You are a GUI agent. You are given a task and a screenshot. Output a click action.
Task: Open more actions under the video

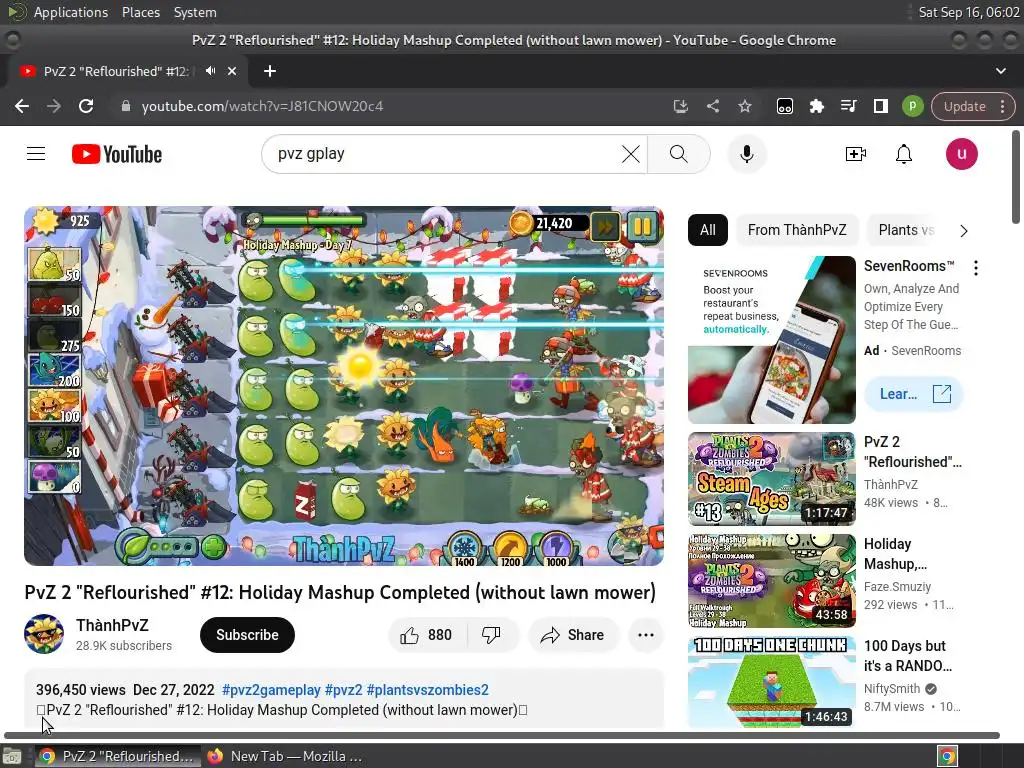(x=646, y=635)
